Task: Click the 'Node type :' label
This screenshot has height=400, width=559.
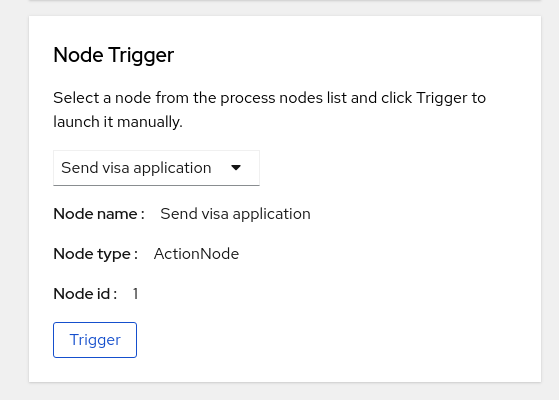Action: [96, 254]
